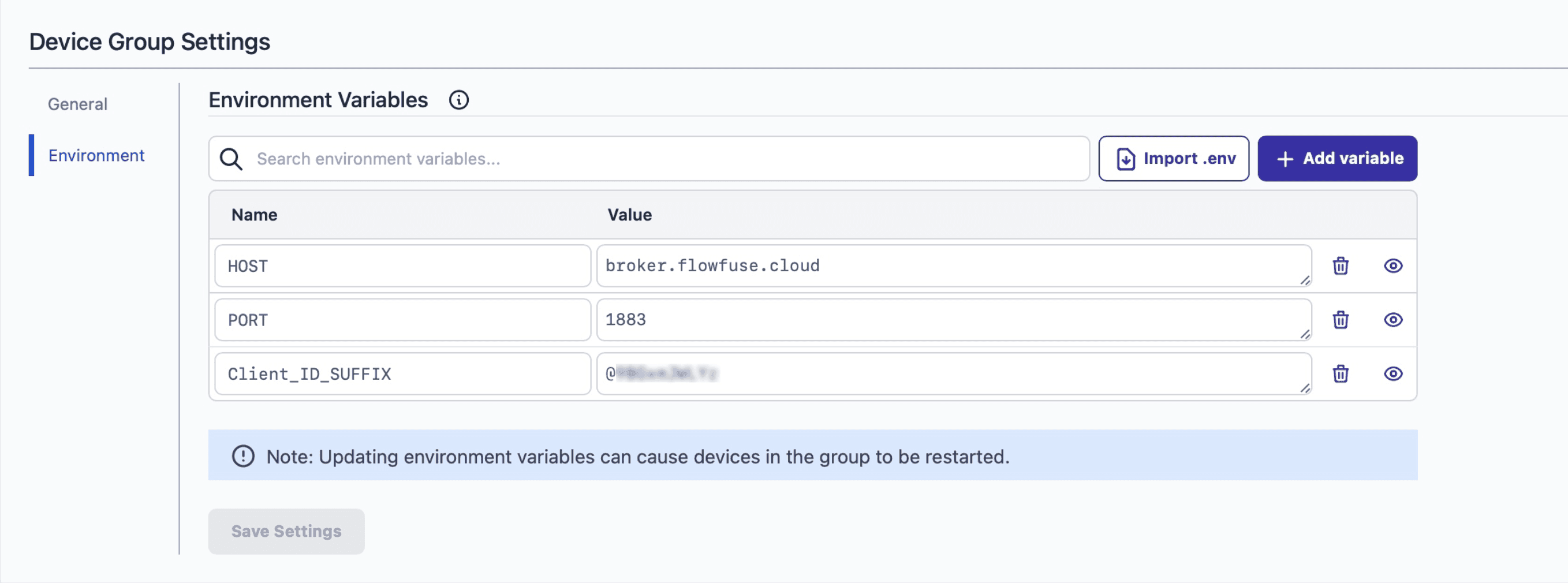The width and height of the screenshot is (1568, 583).
Task: Click the magnifying glass search icon
Action: pyautogui.click(x=231, y=159)
